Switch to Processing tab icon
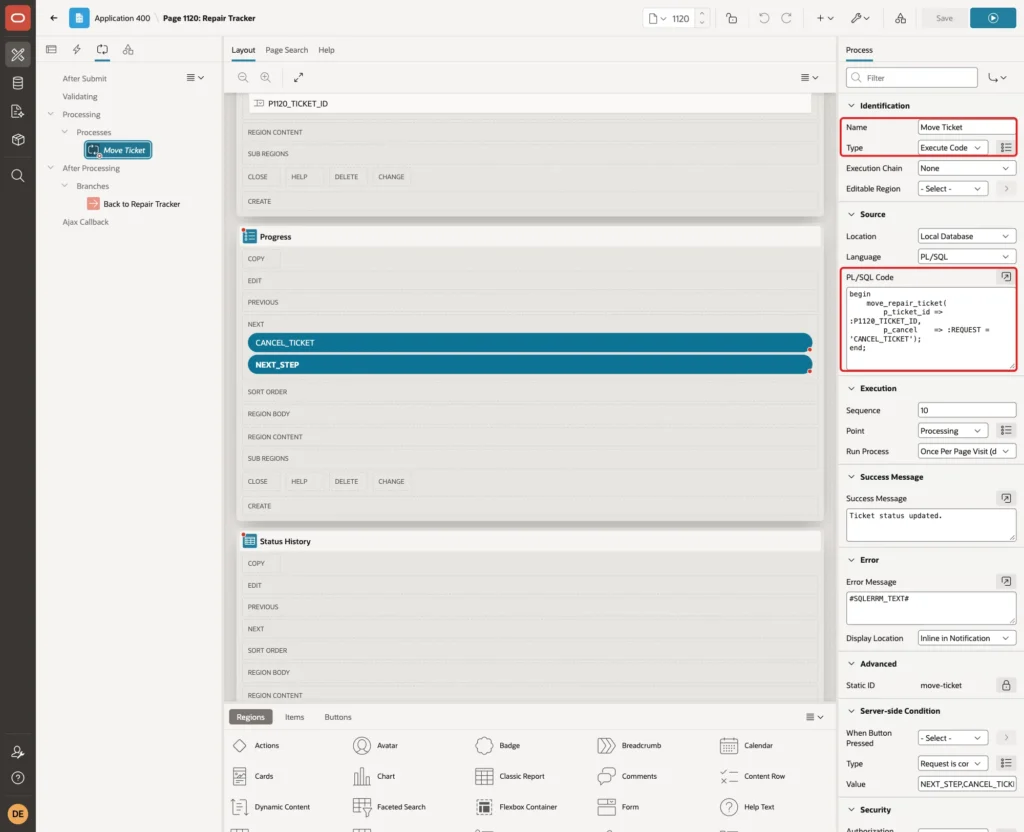The image size is (1024, 832). click(102, 50)
